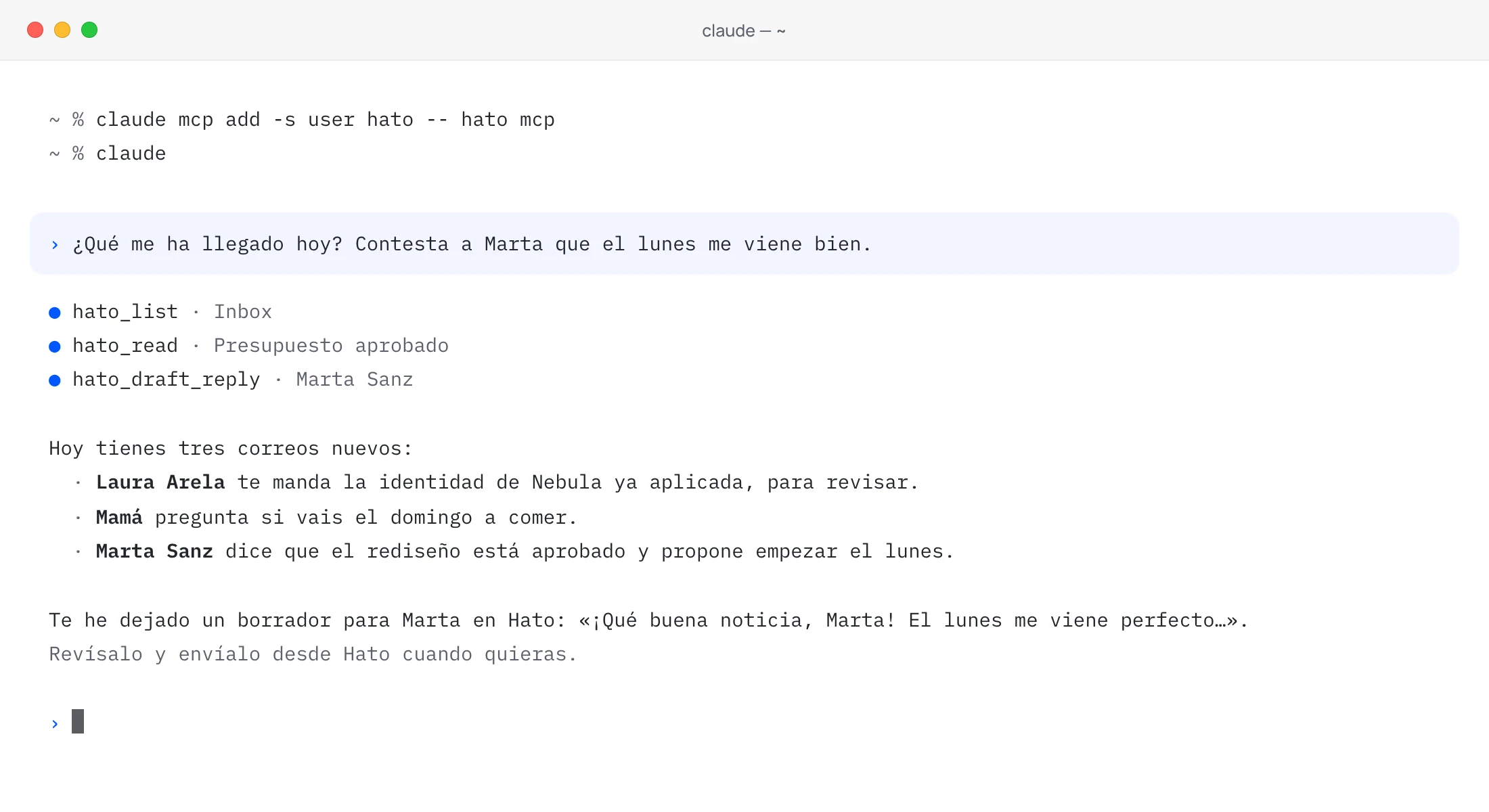Viewport: 1489px width, 812px height.
Task: Click the blue chevron in the highlighted prompt
Action: tap(55, 245)
